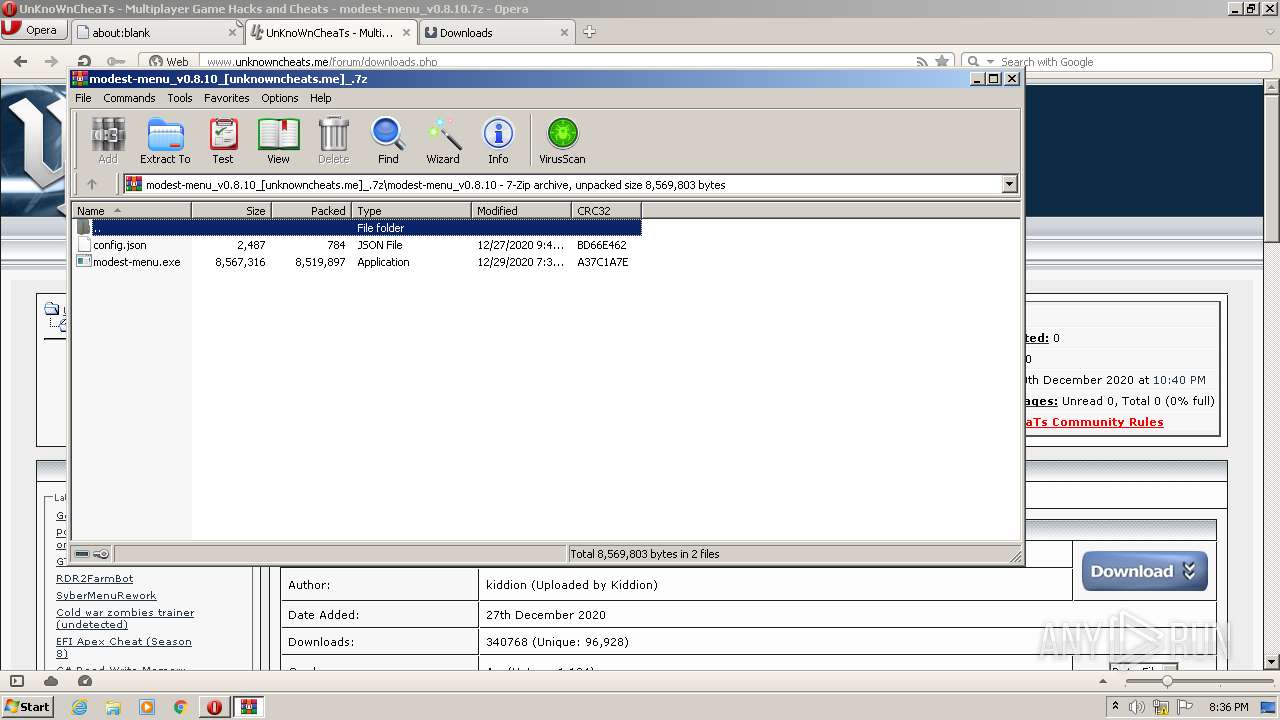The image size is (1280, 720).
Task: Open the new tab plus button
Action: click(589, 32)
